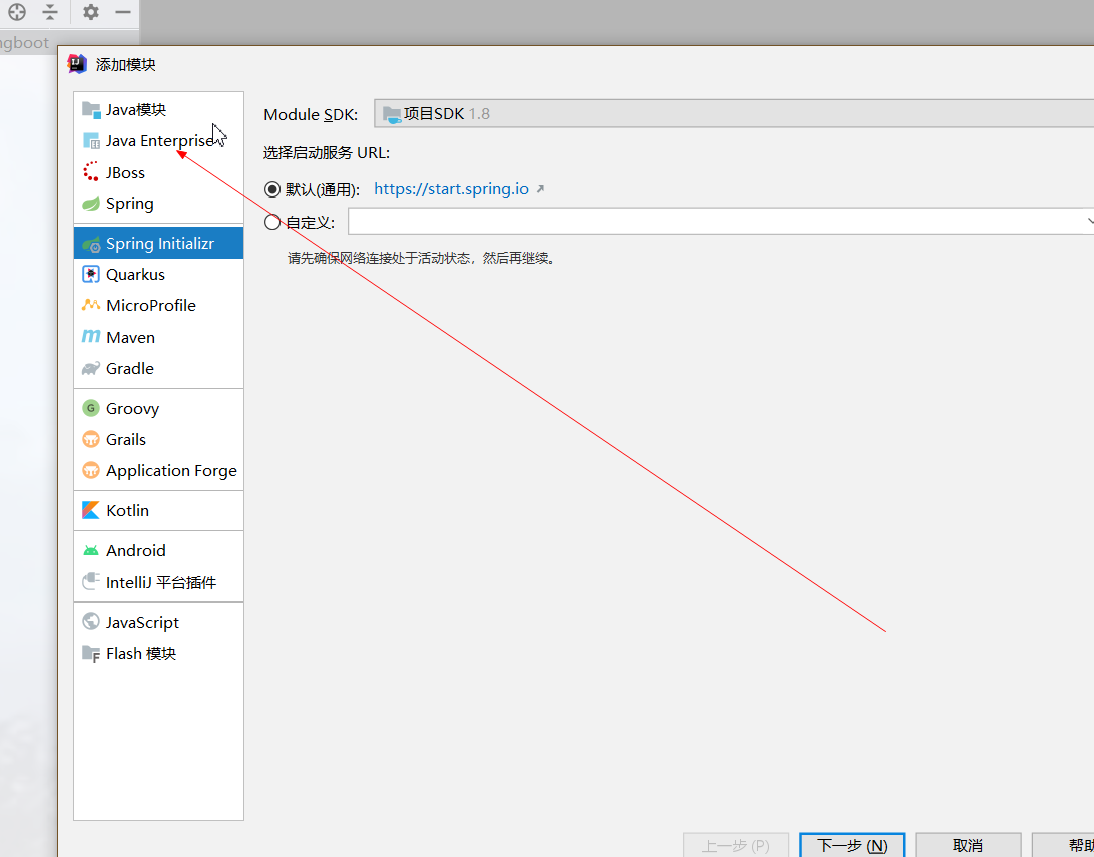1094x857 pixels.
Task: Choose Maven in module type list
Action: coord(158,337)
